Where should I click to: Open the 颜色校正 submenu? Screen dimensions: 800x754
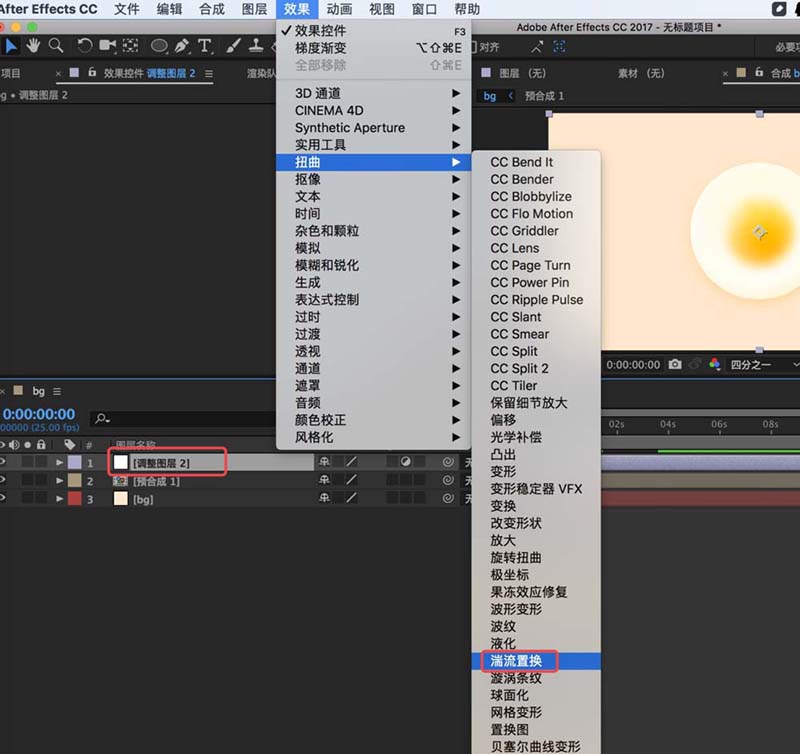(x=373, y=420)
